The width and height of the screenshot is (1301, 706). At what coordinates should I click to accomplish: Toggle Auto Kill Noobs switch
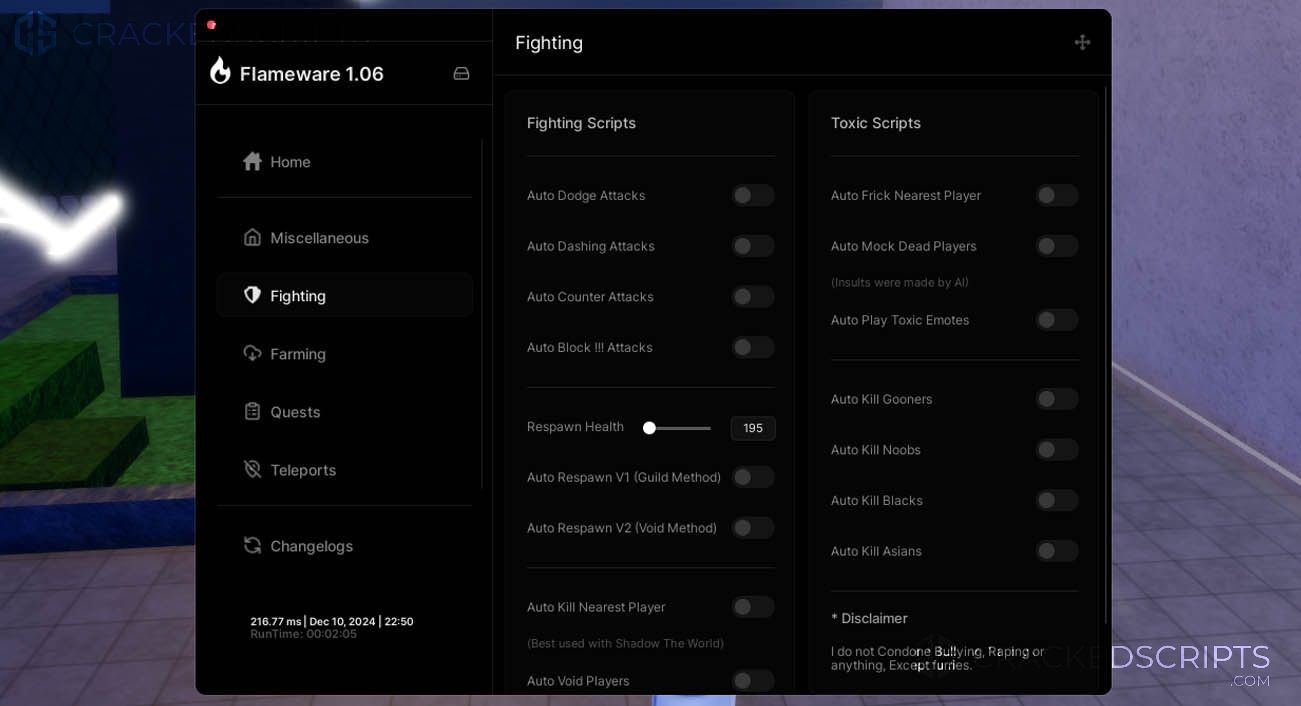click(x=1056, y=450)
